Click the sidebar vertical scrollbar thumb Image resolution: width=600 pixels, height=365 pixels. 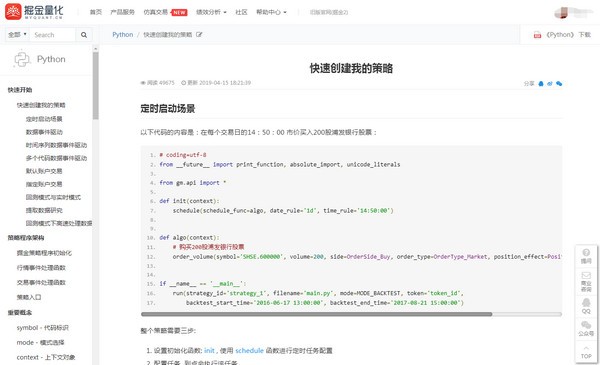pos(96,86)
